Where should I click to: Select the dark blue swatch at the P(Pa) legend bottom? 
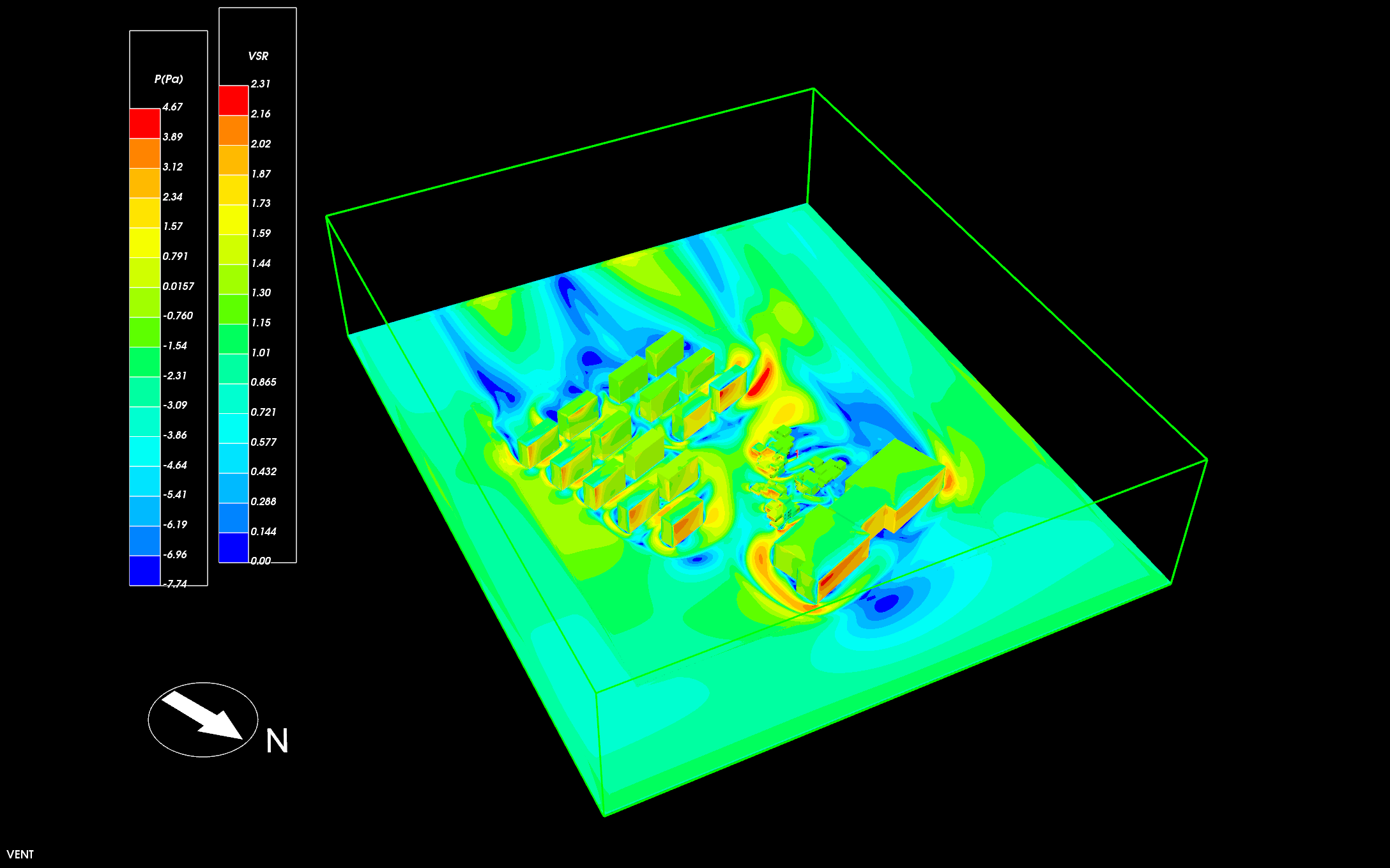[x=145, y=570]
